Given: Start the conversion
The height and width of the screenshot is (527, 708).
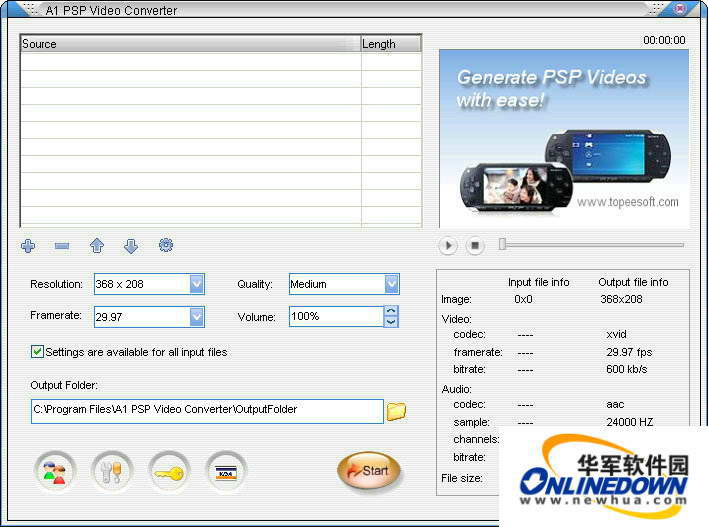Looking at the screenshot, I should 369,471.
